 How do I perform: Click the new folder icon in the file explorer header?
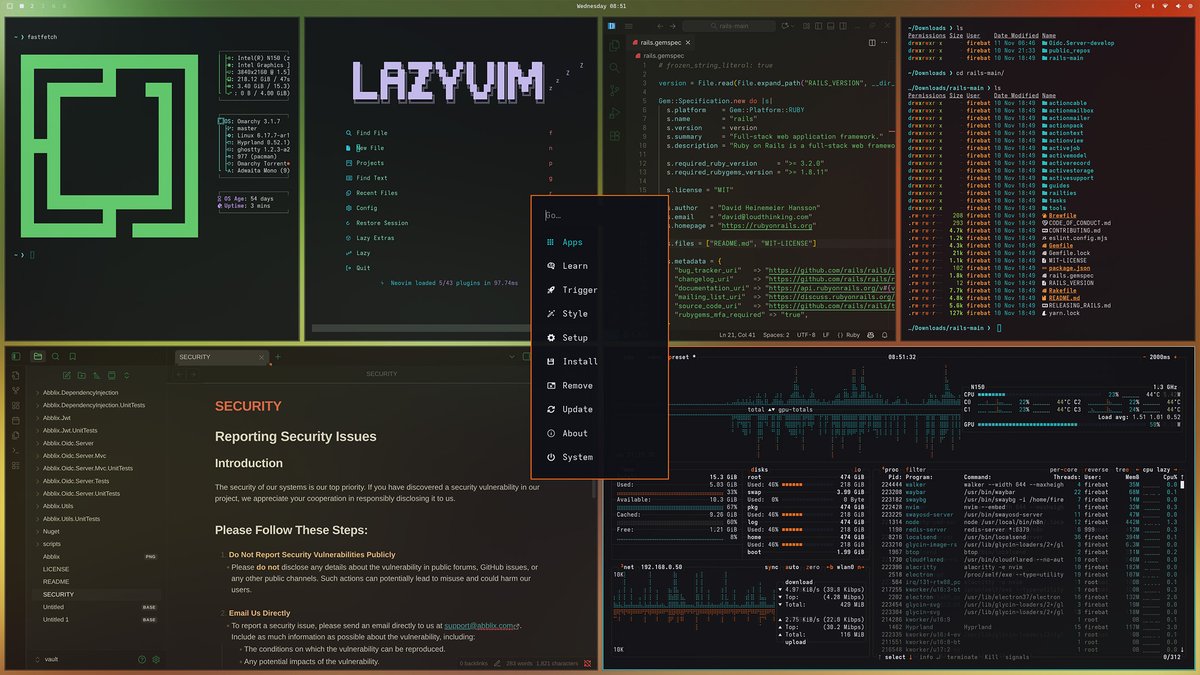click(x=81, y=376)
